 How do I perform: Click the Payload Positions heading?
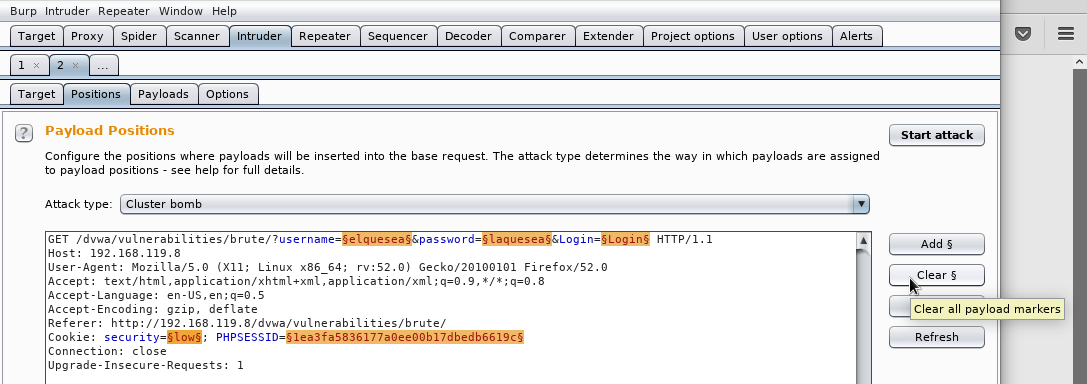click(110, 130)
